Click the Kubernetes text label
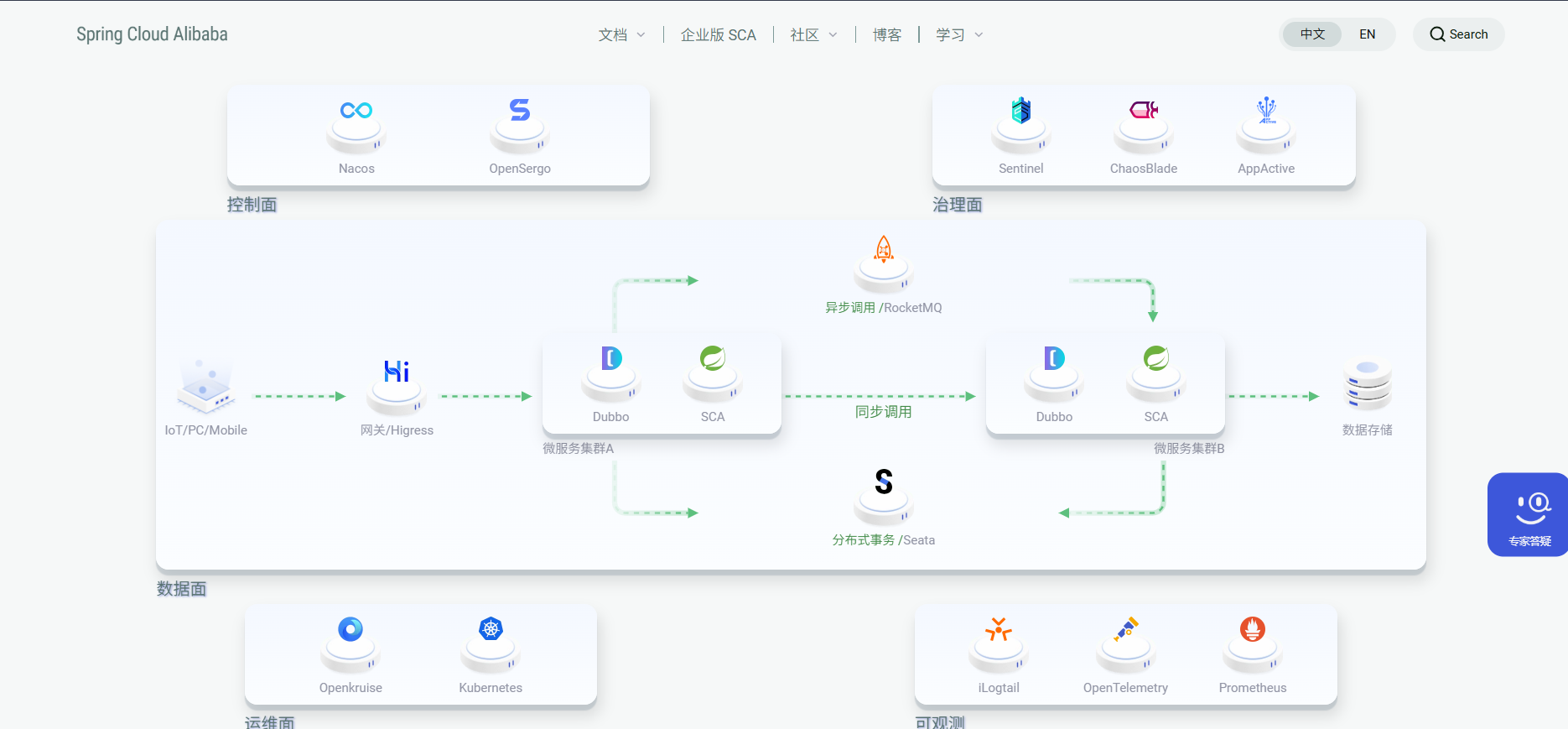Screen dimensions: 1568x729 tap(491, 688)
